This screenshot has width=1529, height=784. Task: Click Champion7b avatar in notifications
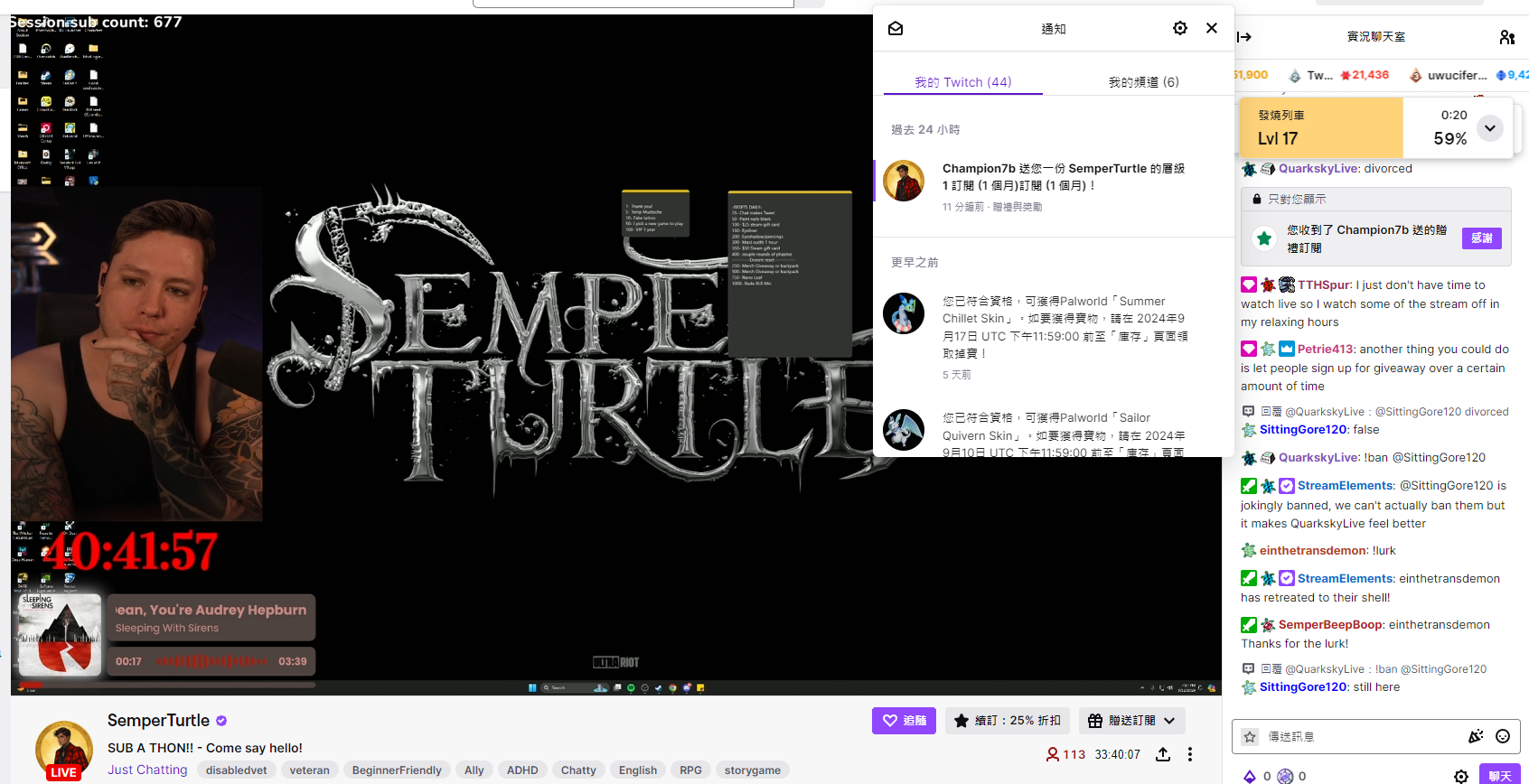pyautogui.click(x=904, y=181)
